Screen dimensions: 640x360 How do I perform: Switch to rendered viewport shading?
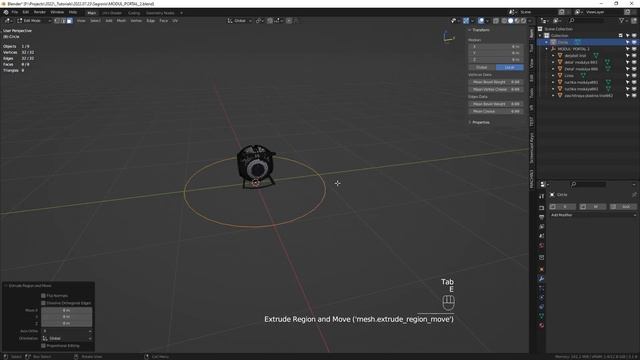click(x=523, y=20)
